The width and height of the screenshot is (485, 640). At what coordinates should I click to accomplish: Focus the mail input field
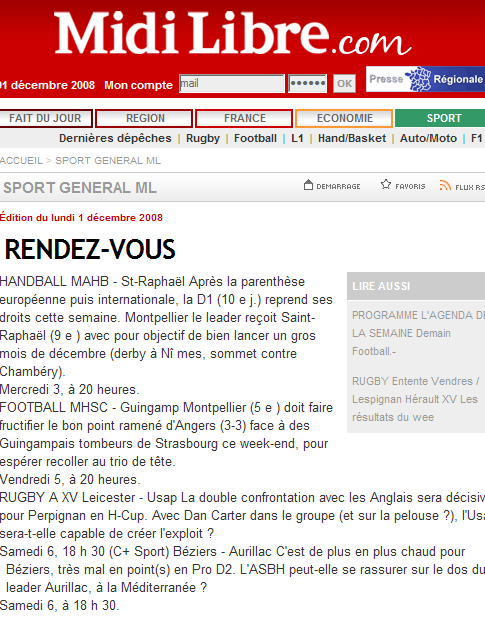[x=232, y=83]
